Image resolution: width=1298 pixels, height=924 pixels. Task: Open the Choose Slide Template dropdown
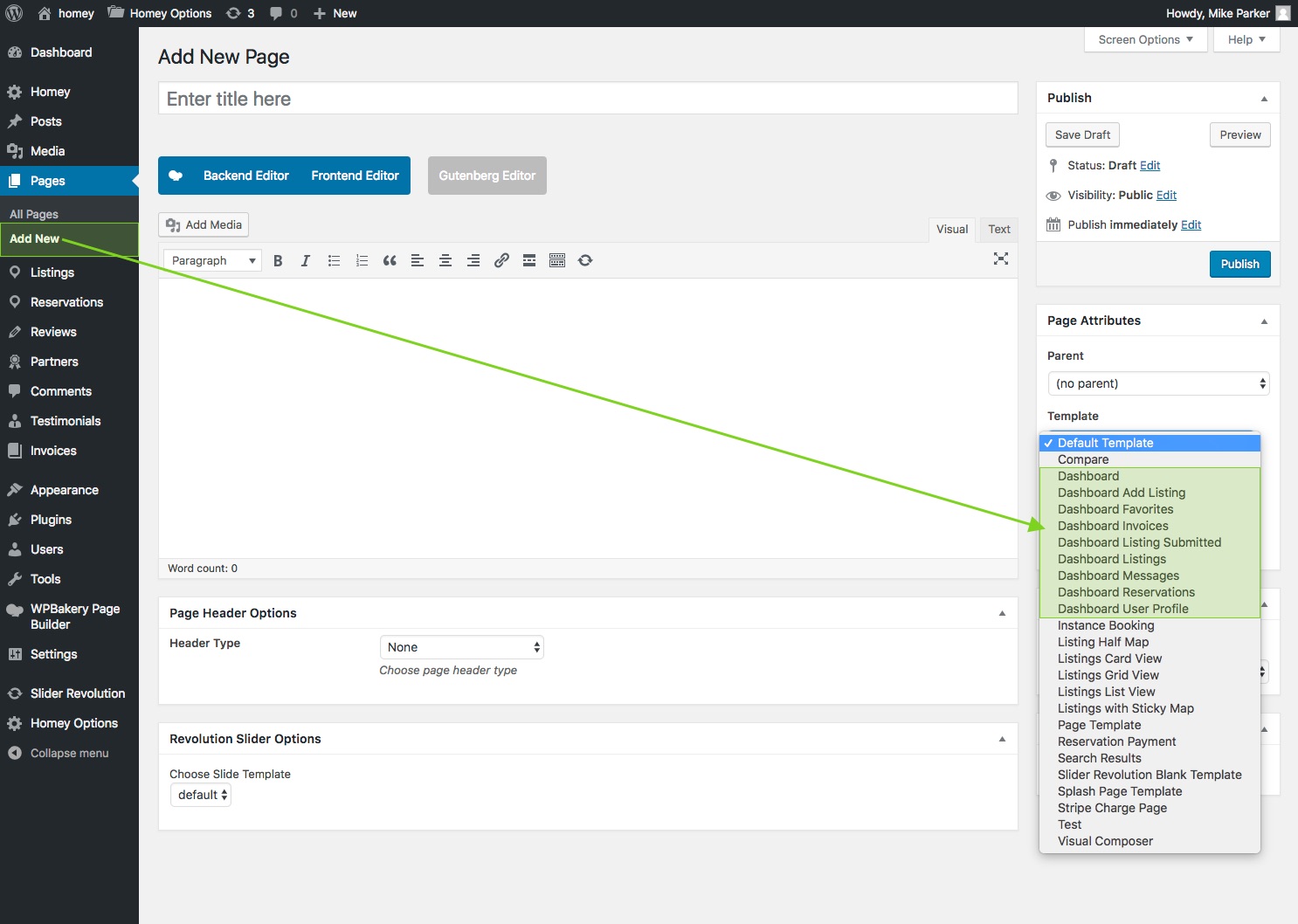pos(200,795)
